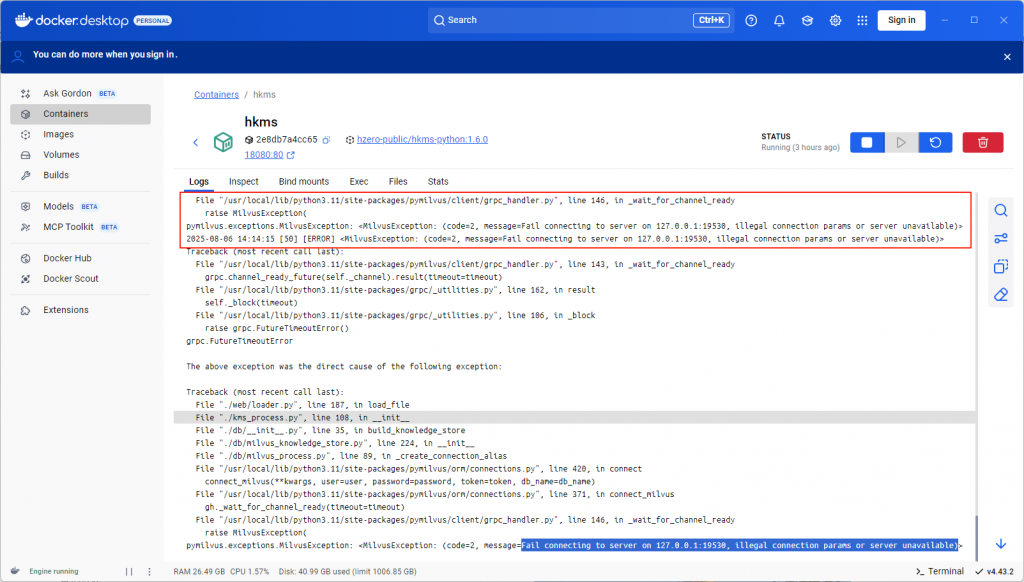
Task: Open log display options settings
Action: pos(1000,238)
